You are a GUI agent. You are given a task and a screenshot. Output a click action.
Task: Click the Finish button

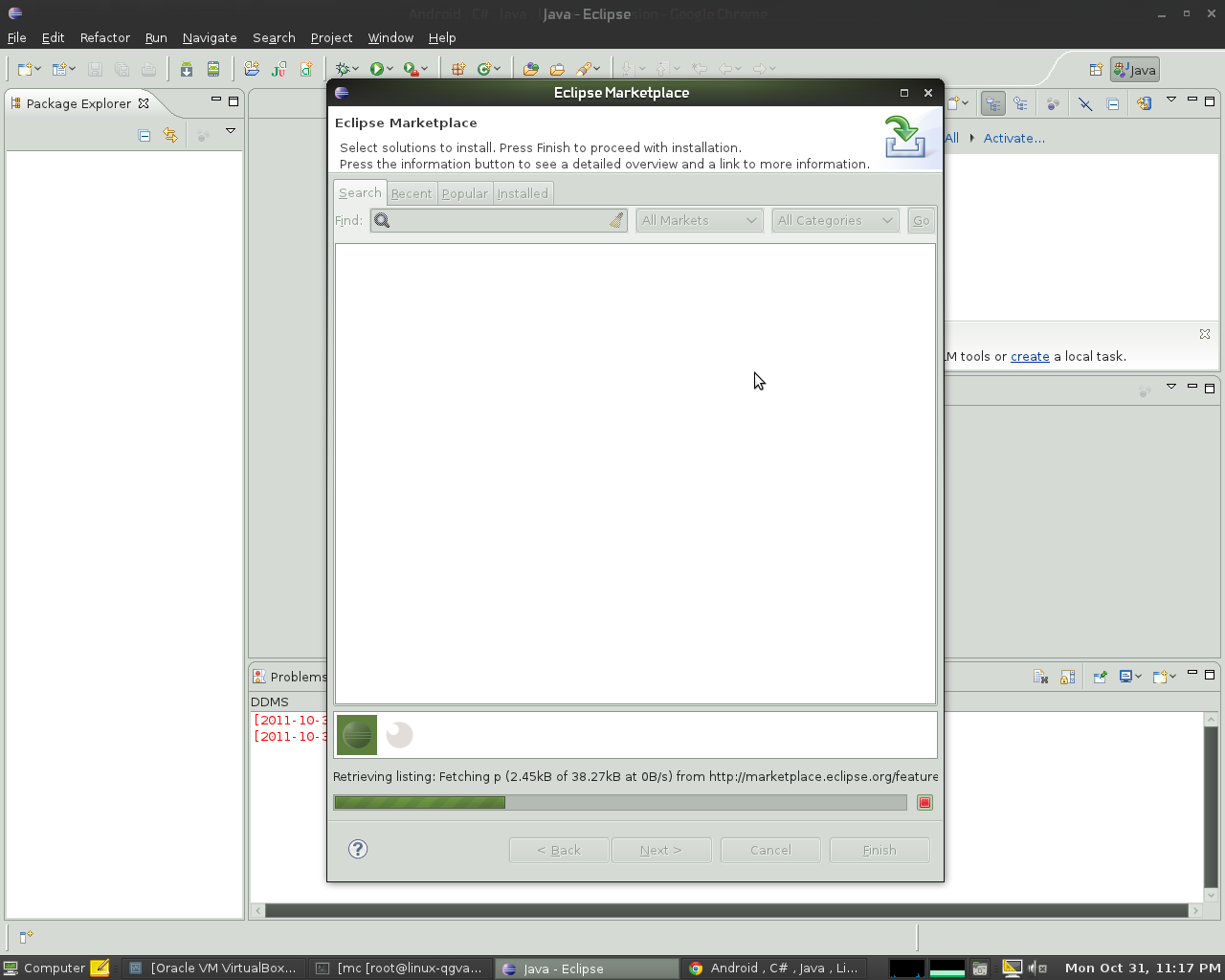pos(880,850)
